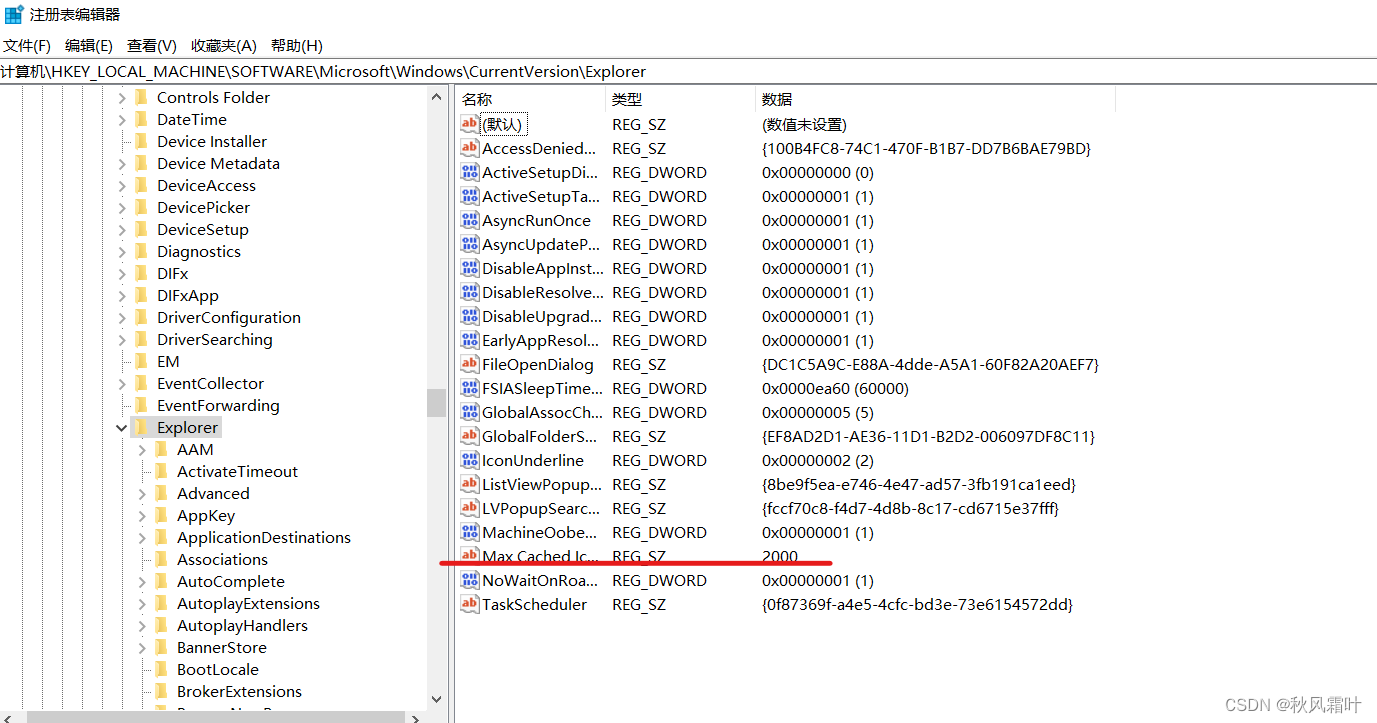Click the FileOpenDialog string value icon
Screen dimensions: 1377x723
[x=469, y=364]
